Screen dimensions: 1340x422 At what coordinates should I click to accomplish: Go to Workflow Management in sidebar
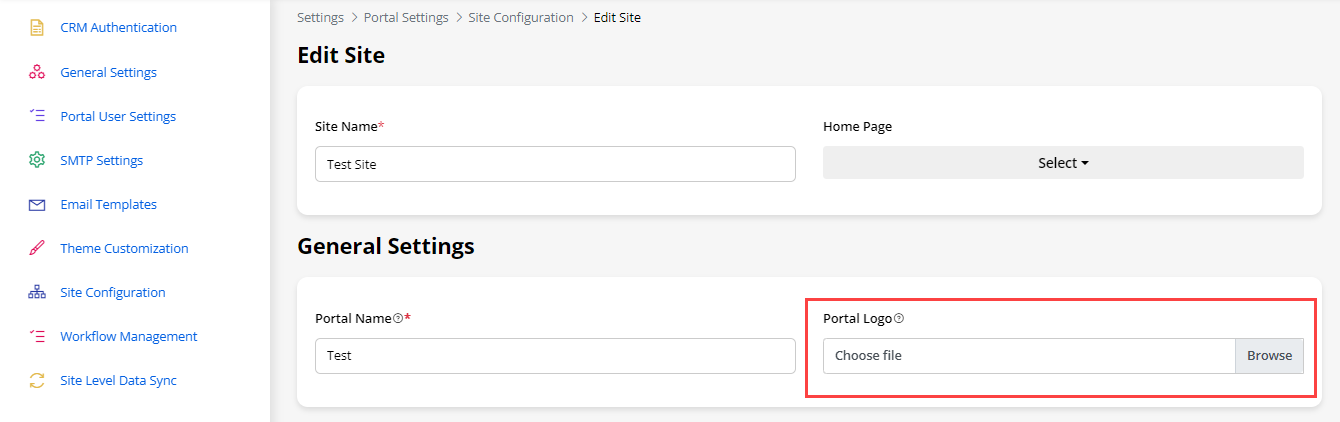pos(128,336)
